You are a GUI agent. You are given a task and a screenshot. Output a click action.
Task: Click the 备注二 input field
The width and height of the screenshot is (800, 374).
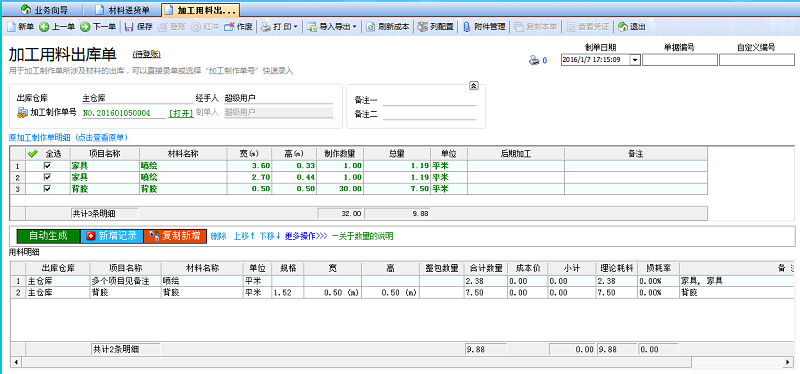pyautogui.click(x=430, y=114)
